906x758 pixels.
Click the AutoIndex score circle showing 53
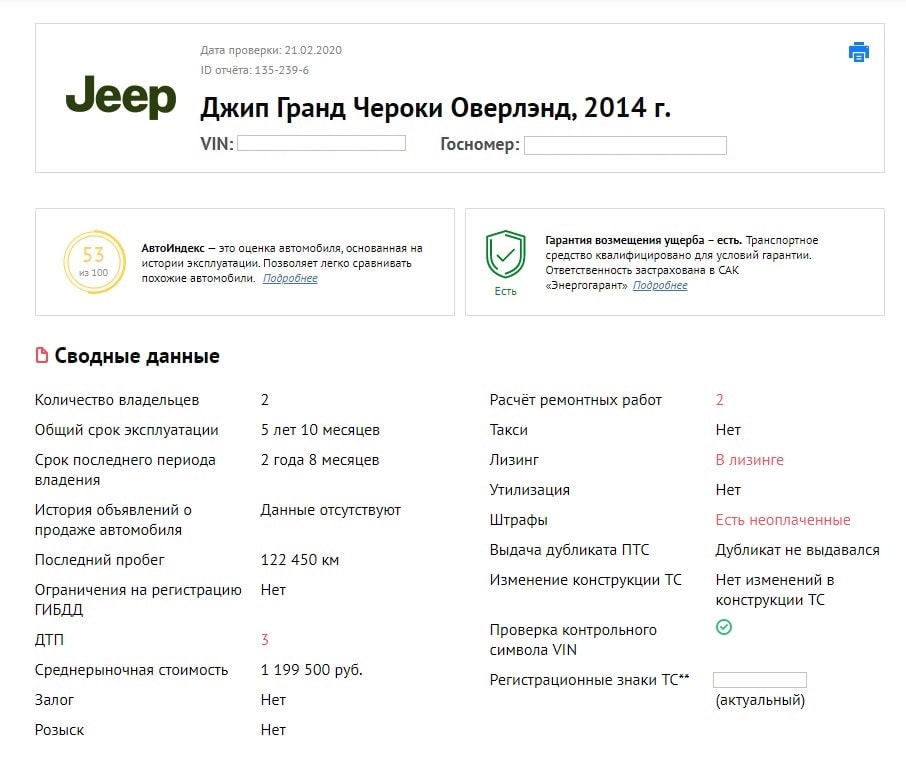coord(94,262)
